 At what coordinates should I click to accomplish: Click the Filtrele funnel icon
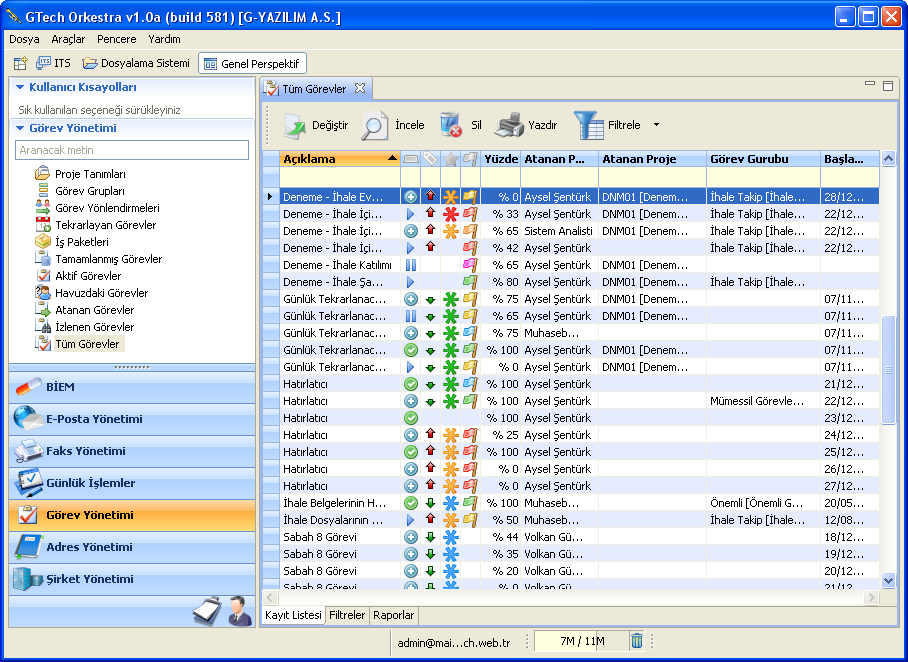click(588, 125)
